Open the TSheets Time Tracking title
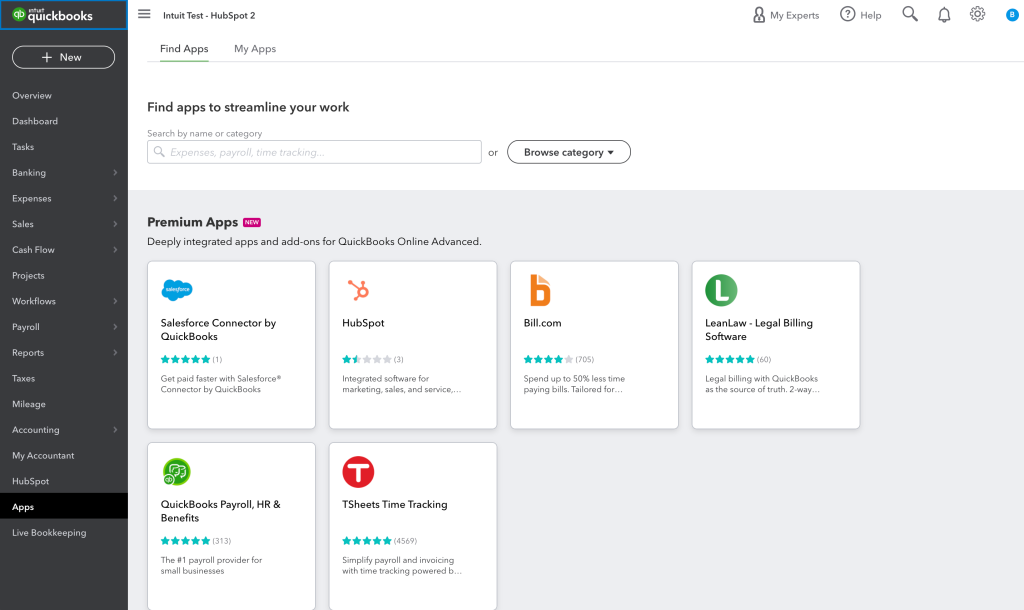This screenshot has width=1024, height=610. tap(394, 504)
